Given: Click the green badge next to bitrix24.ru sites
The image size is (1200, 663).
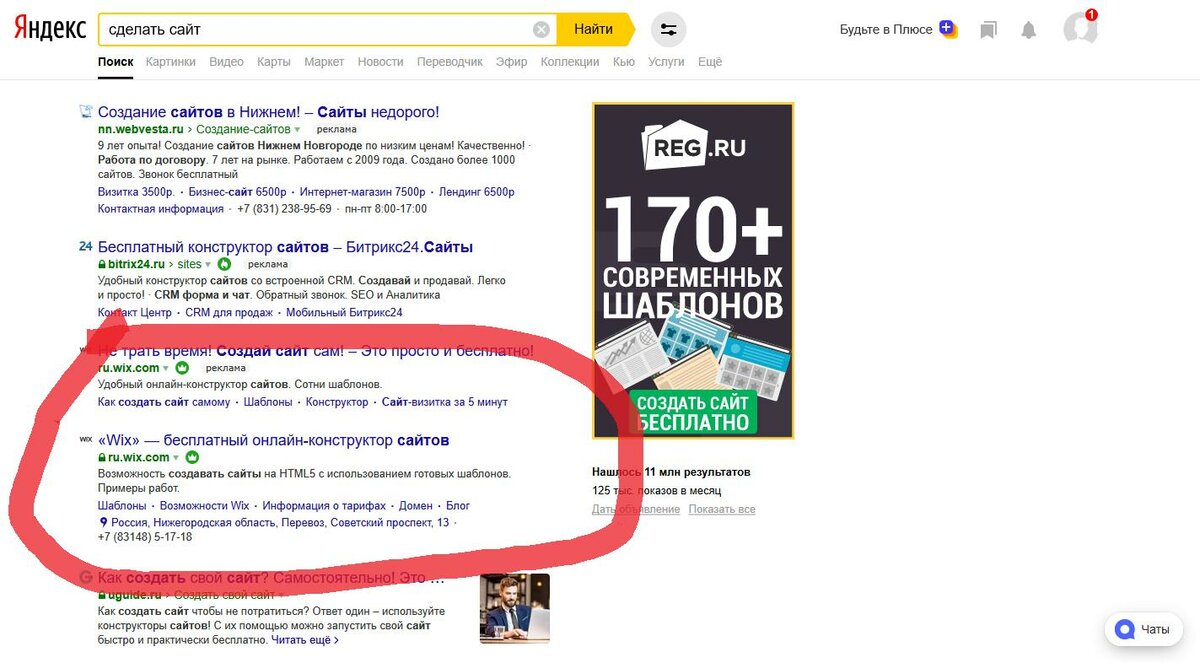Looking at the screenshot, I should (224, 264).
